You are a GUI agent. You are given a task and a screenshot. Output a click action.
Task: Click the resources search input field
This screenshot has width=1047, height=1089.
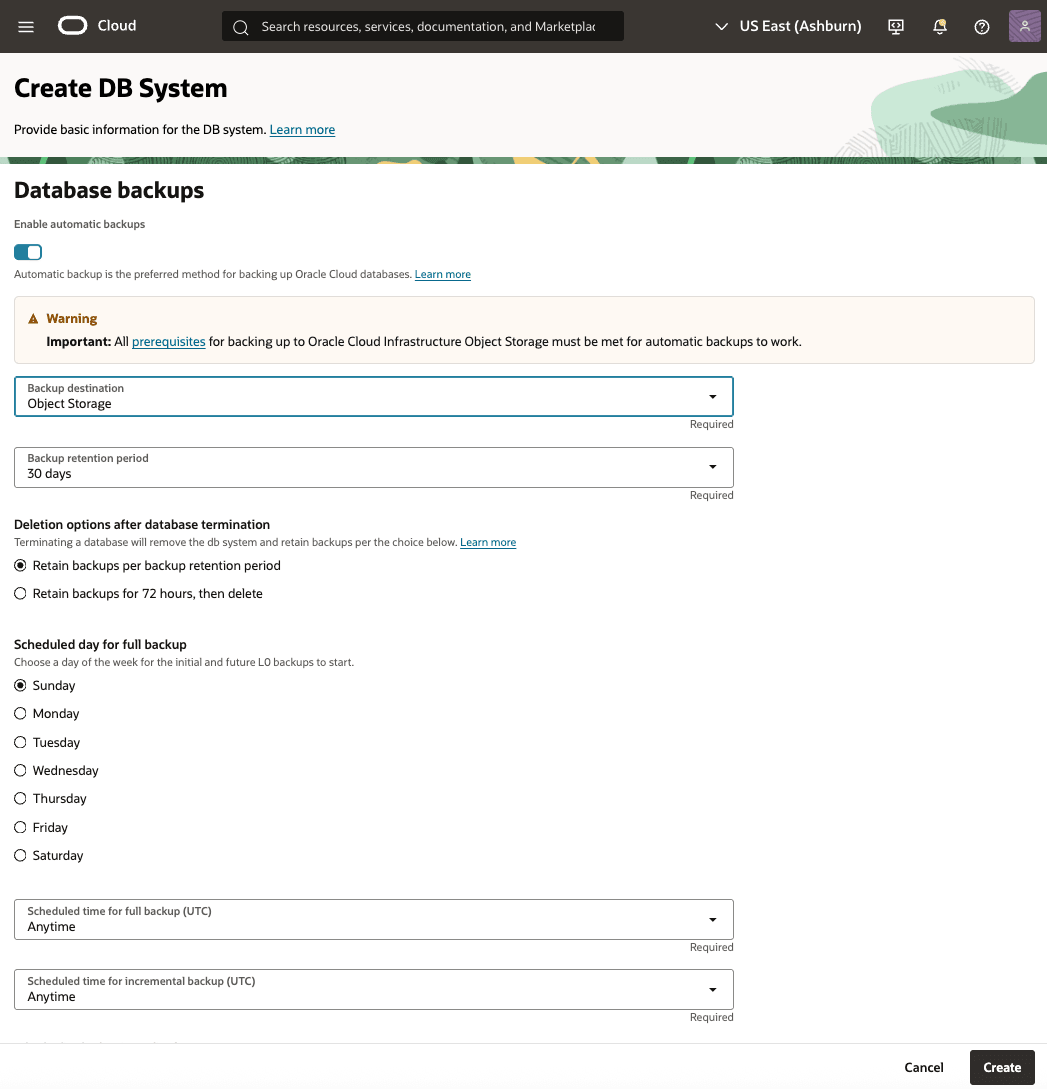[x=430, y=26]
